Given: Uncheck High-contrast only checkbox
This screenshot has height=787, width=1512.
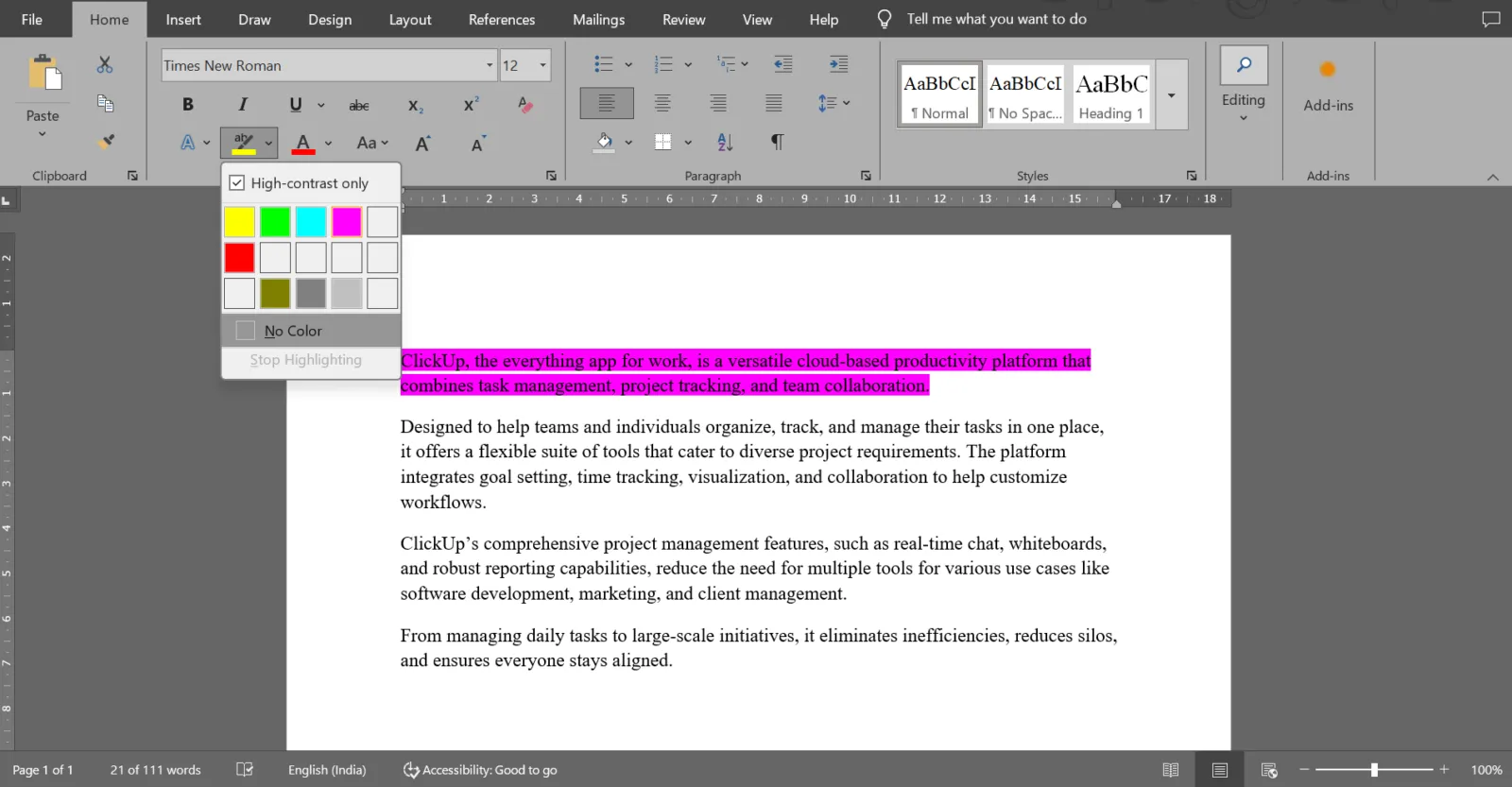Looking at the screenshot, I should pyautogui.click(x=237, y=182).
